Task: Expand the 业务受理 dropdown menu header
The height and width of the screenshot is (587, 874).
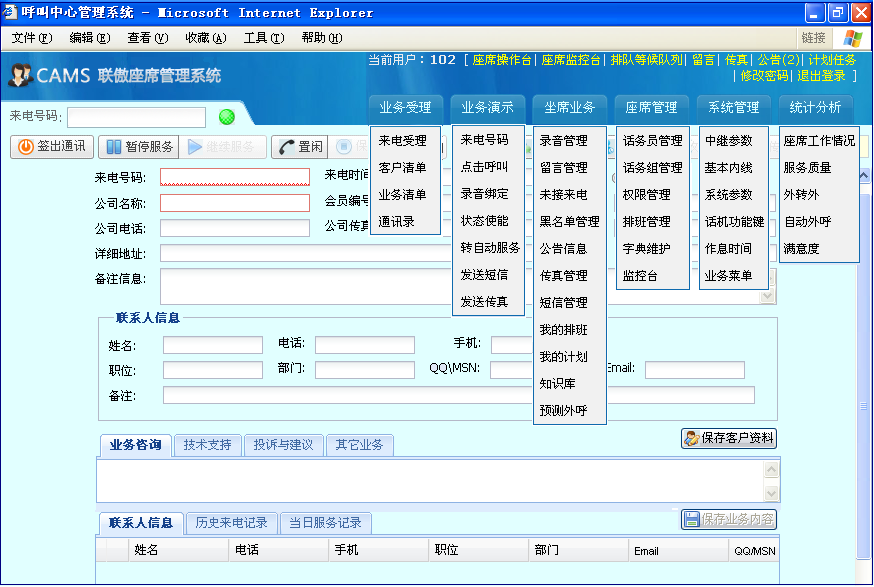Action: click(405, 108)
